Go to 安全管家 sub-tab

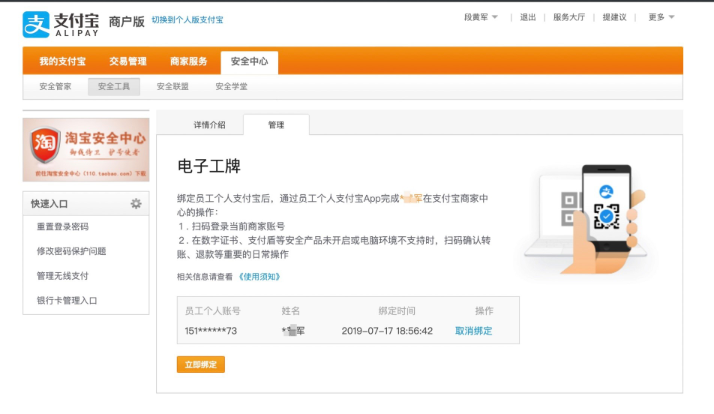point(55,87)
